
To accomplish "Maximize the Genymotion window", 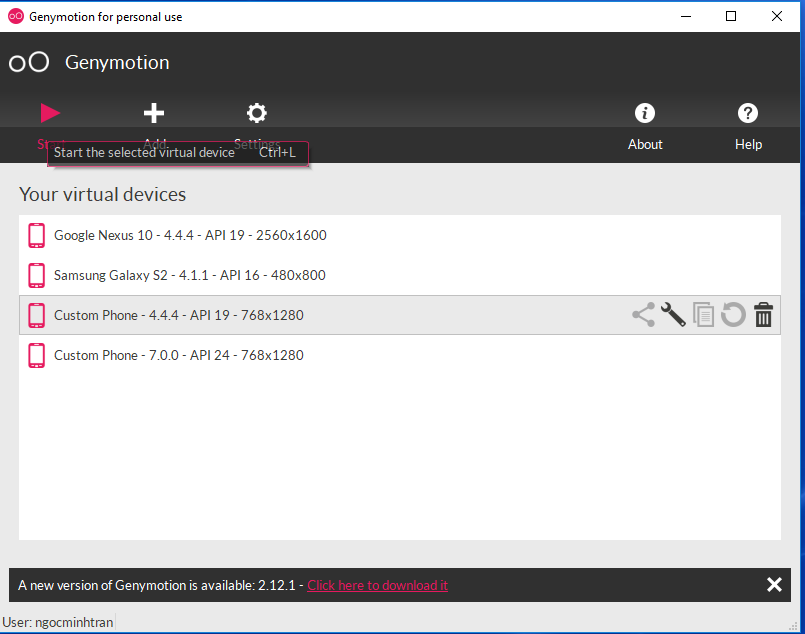I will [x=731, y=16].
